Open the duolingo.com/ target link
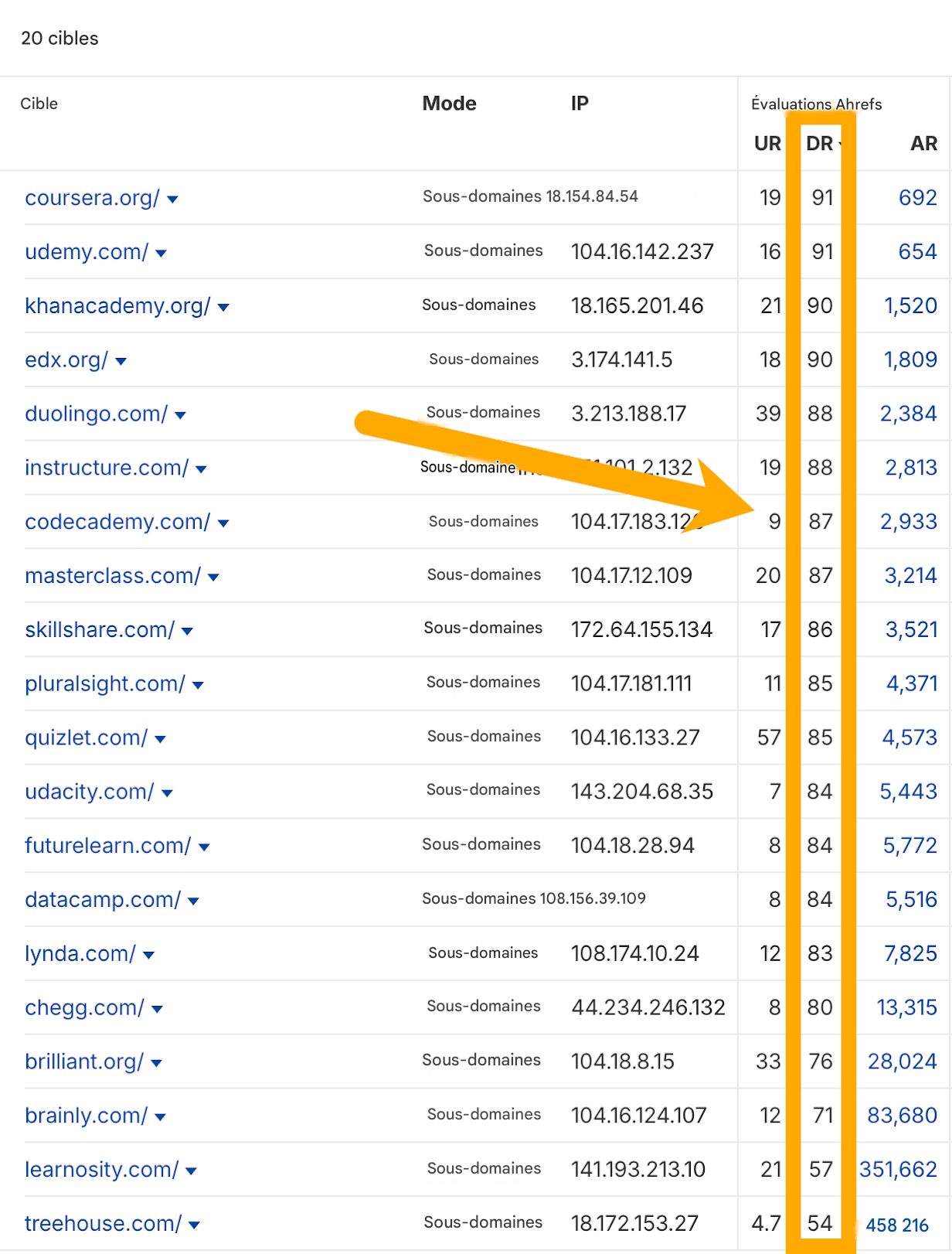 point(96,414)
